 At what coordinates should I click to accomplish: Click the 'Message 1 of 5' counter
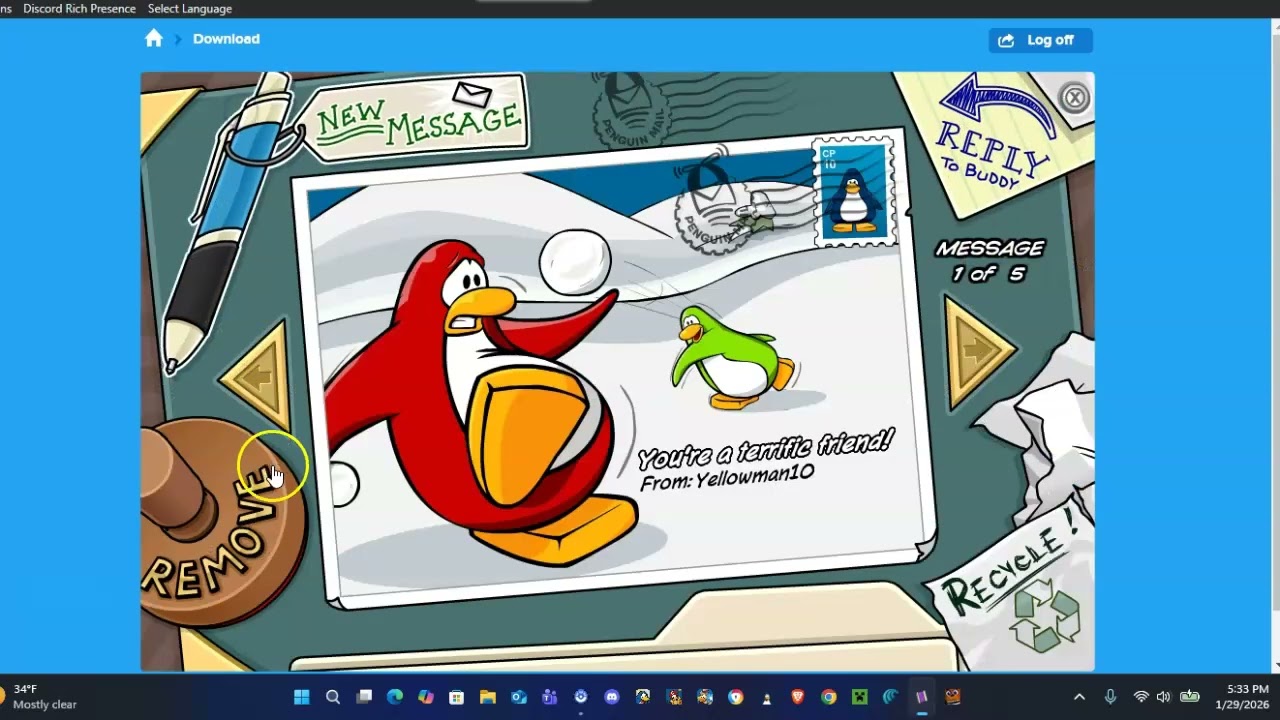pos(989,261)
